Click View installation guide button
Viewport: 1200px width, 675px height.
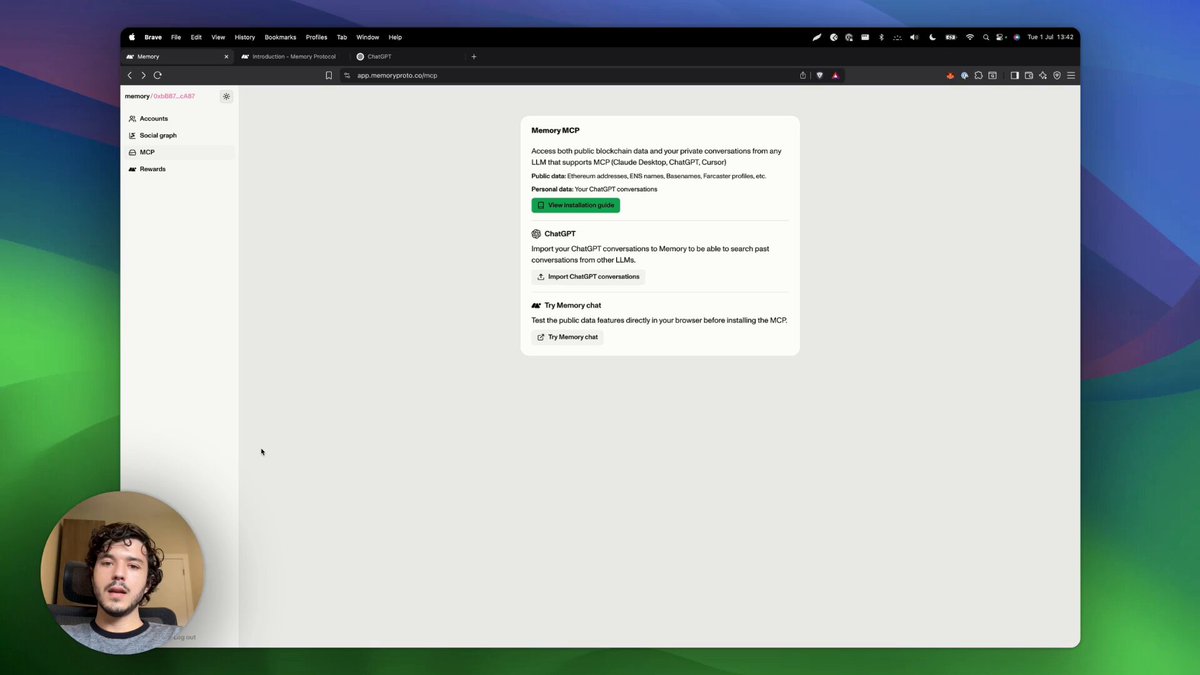[575, 205]
